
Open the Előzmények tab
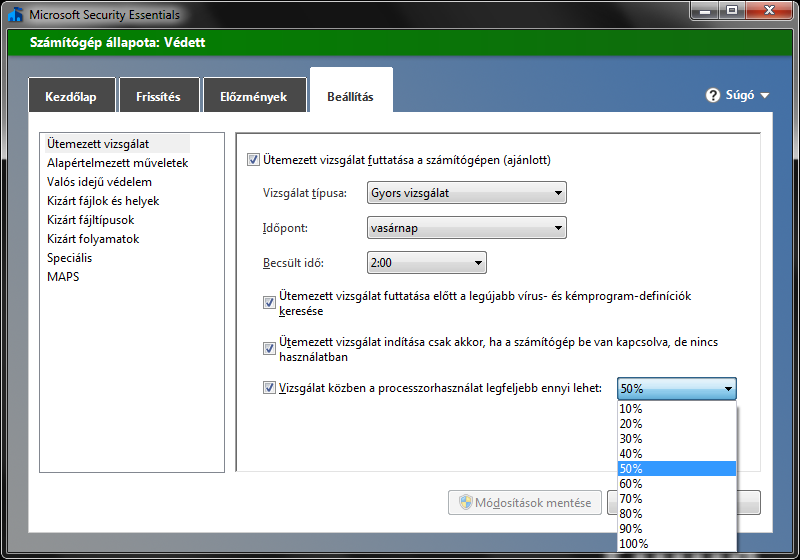(254, 95)
